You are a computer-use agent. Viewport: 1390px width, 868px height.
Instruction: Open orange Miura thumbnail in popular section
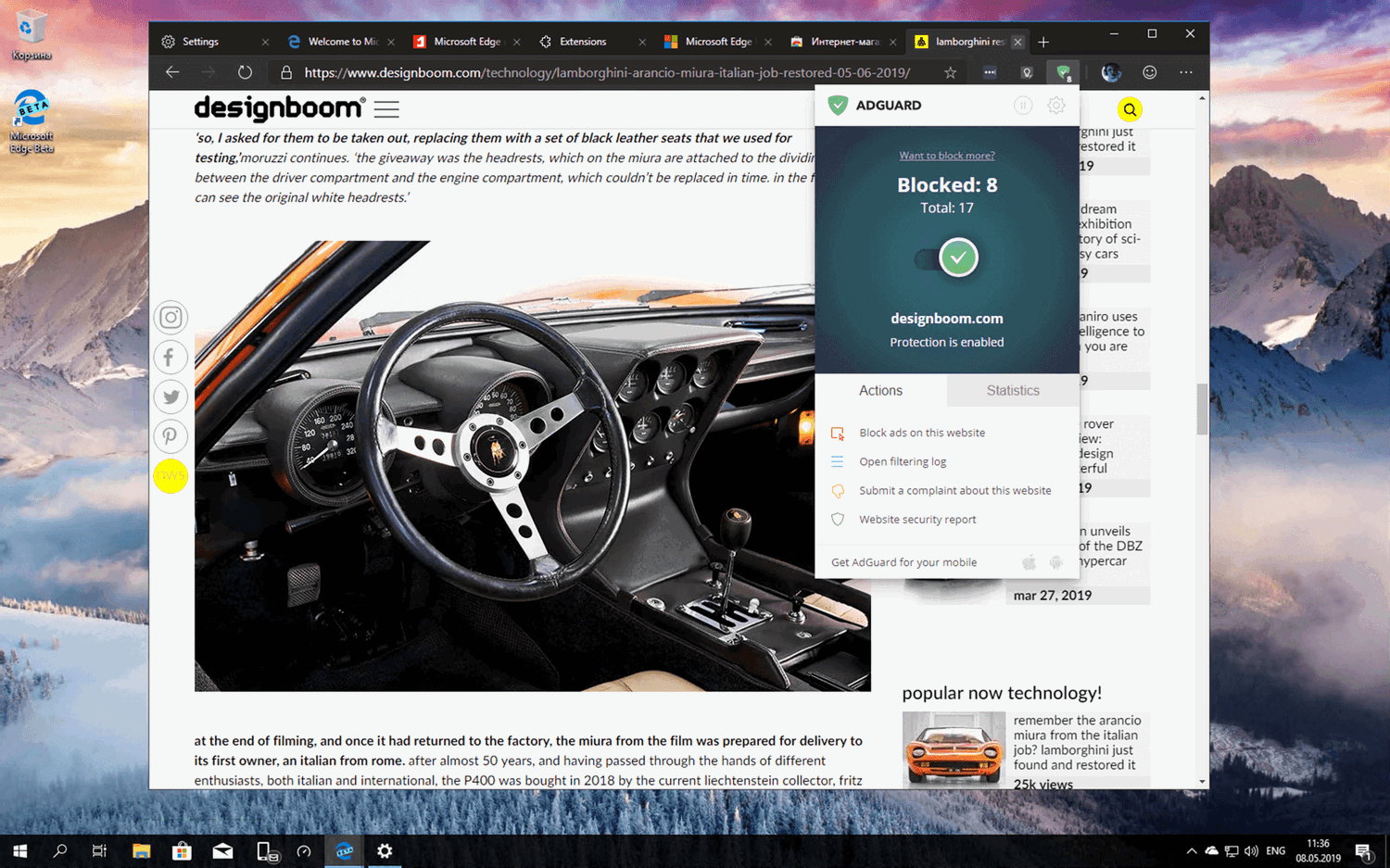click(x=954, y=748)
